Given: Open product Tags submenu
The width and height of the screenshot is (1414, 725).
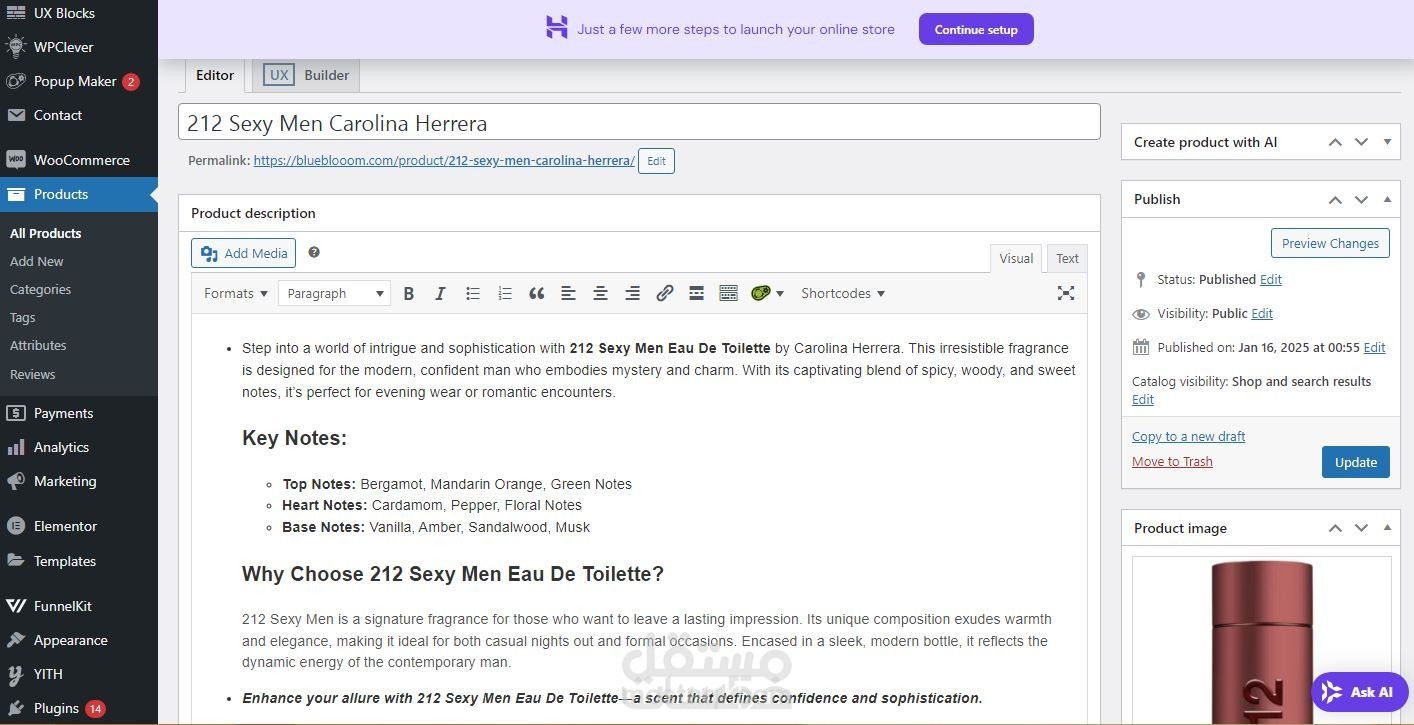Looking at the screenshot, I should (x=23, y=317).
